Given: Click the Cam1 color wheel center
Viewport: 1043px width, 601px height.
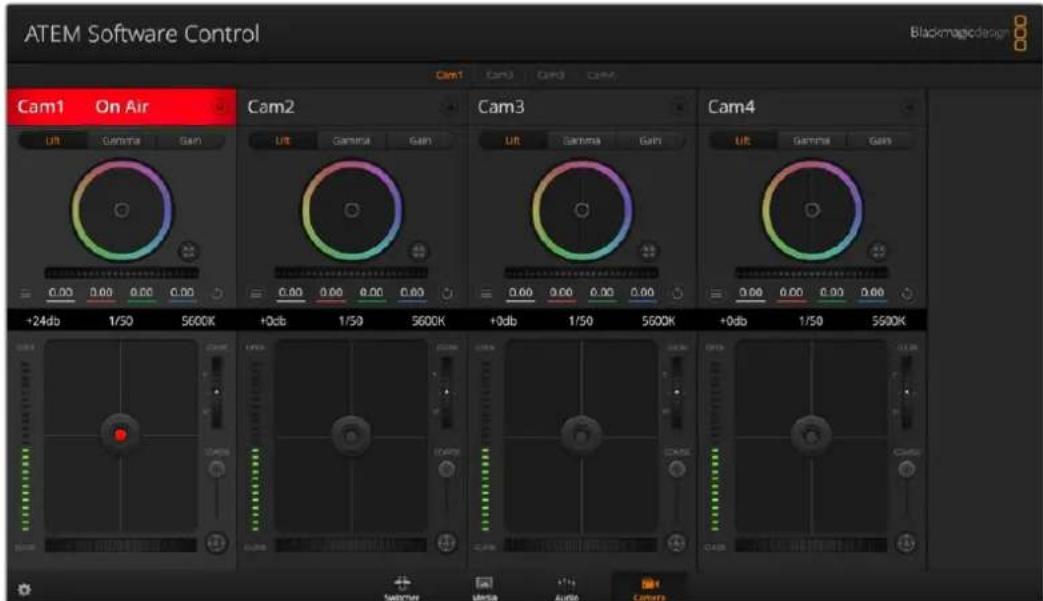Looking at the screenshot, I should [122, 210].
